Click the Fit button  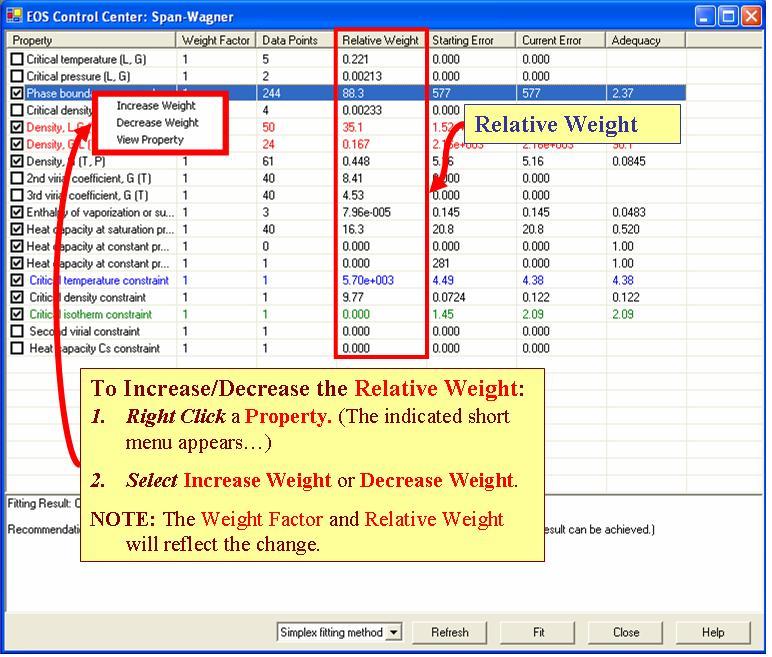[x=538, y=632]
